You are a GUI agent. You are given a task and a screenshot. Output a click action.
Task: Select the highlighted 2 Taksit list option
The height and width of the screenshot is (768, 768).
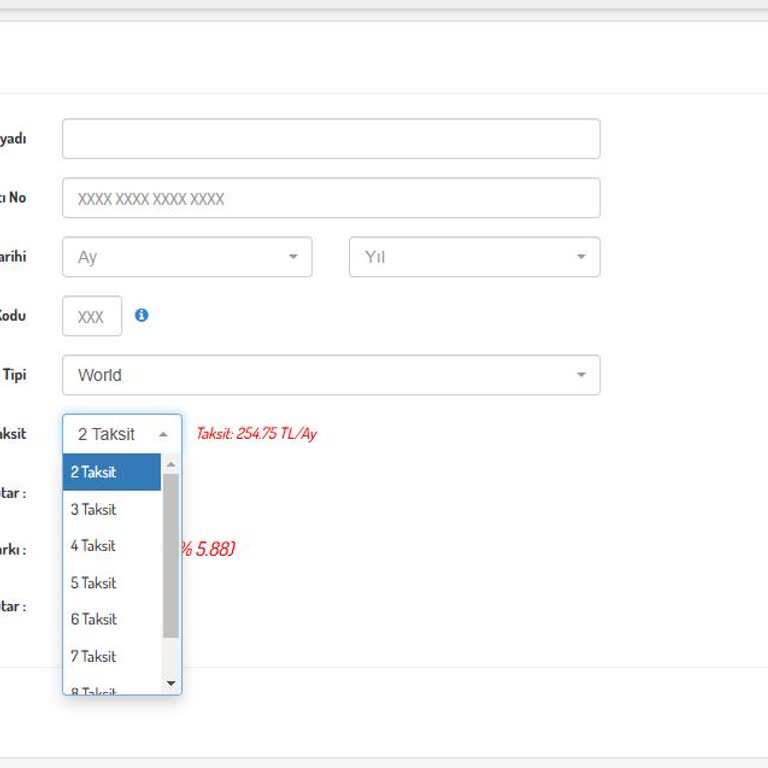111,472
